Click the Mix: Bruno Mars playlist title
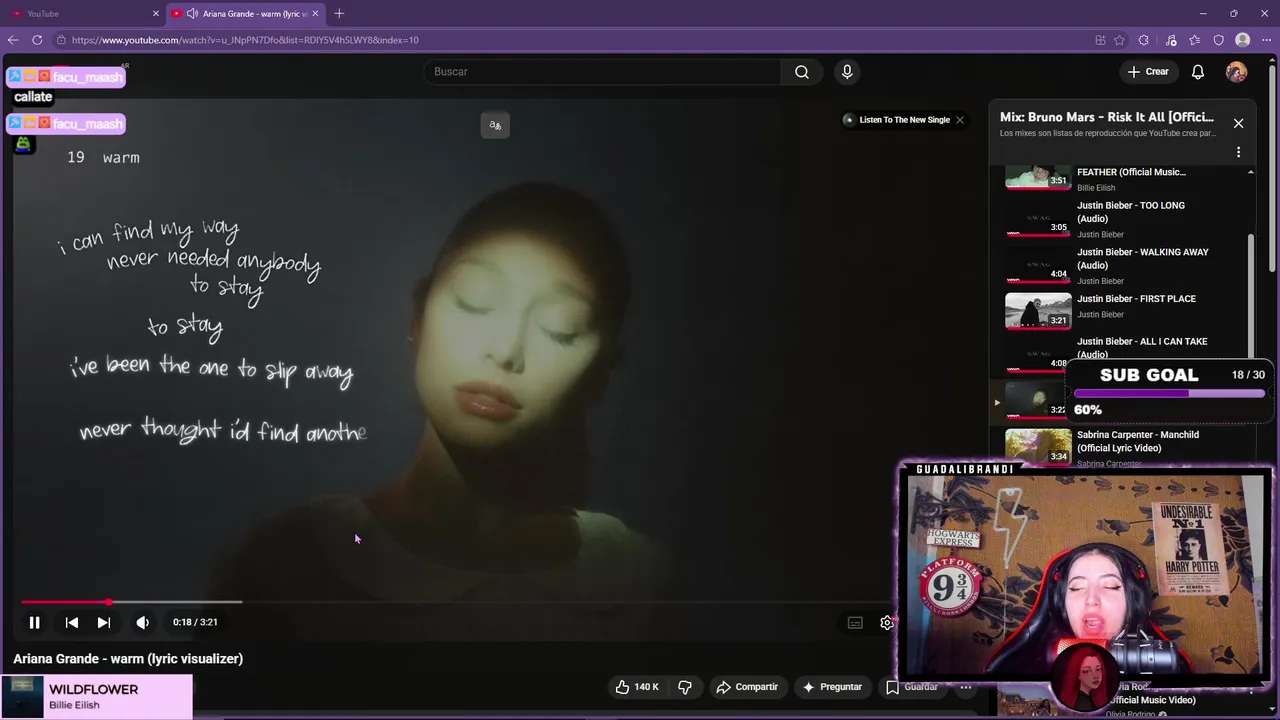The height and width of the screenshot is (720, 1280). [x=1107, y=117]
